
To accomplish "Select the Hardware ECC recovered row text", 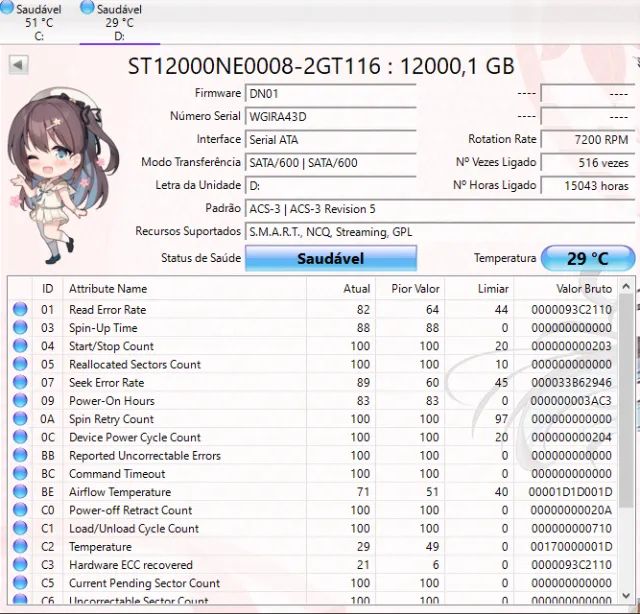I will (x=131, y=565).
